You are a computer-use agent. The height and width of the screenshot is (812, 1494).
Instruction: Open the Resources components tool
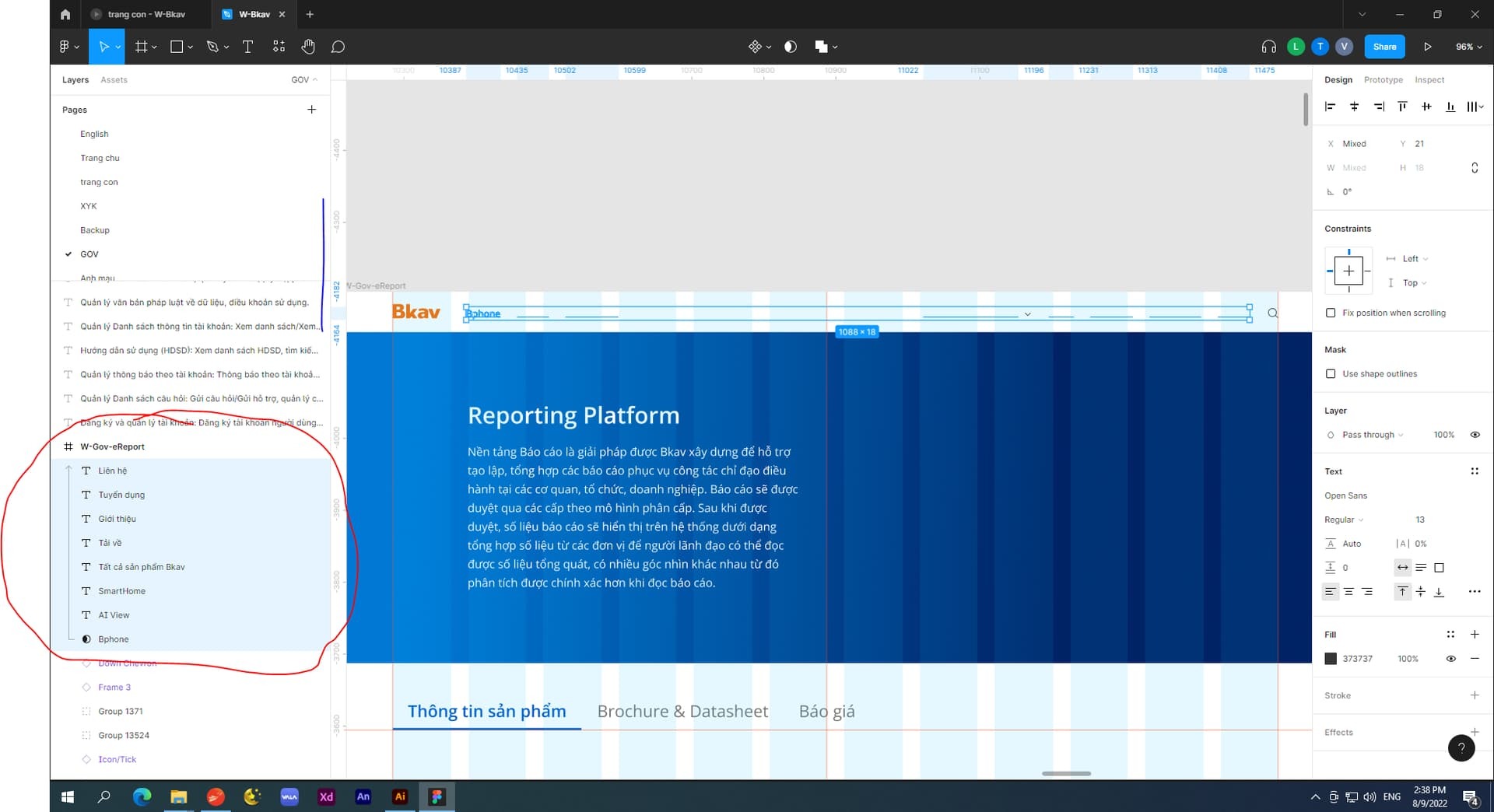279,47
